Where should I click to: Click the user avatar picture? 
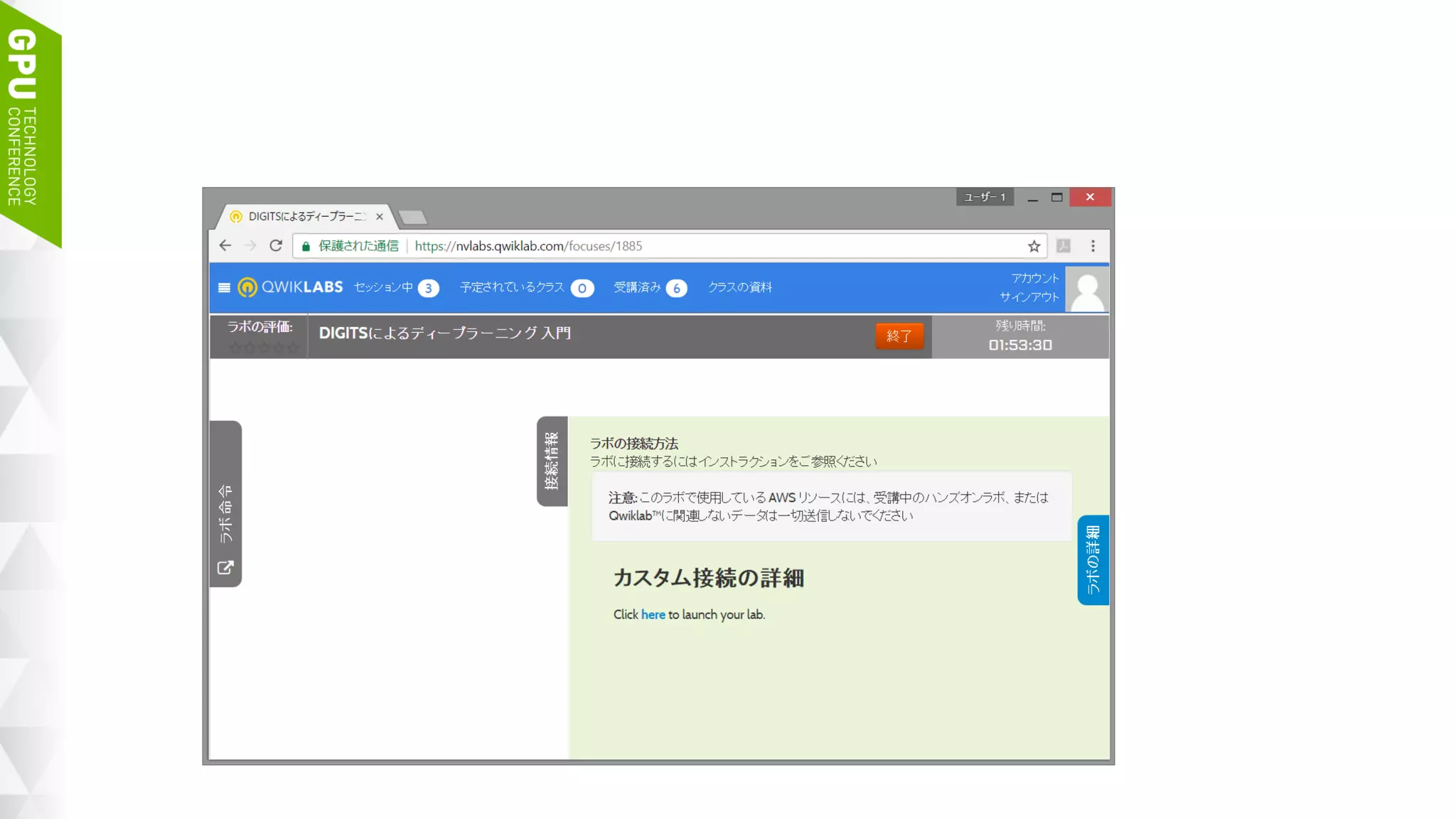click(x=1087, y=289)
